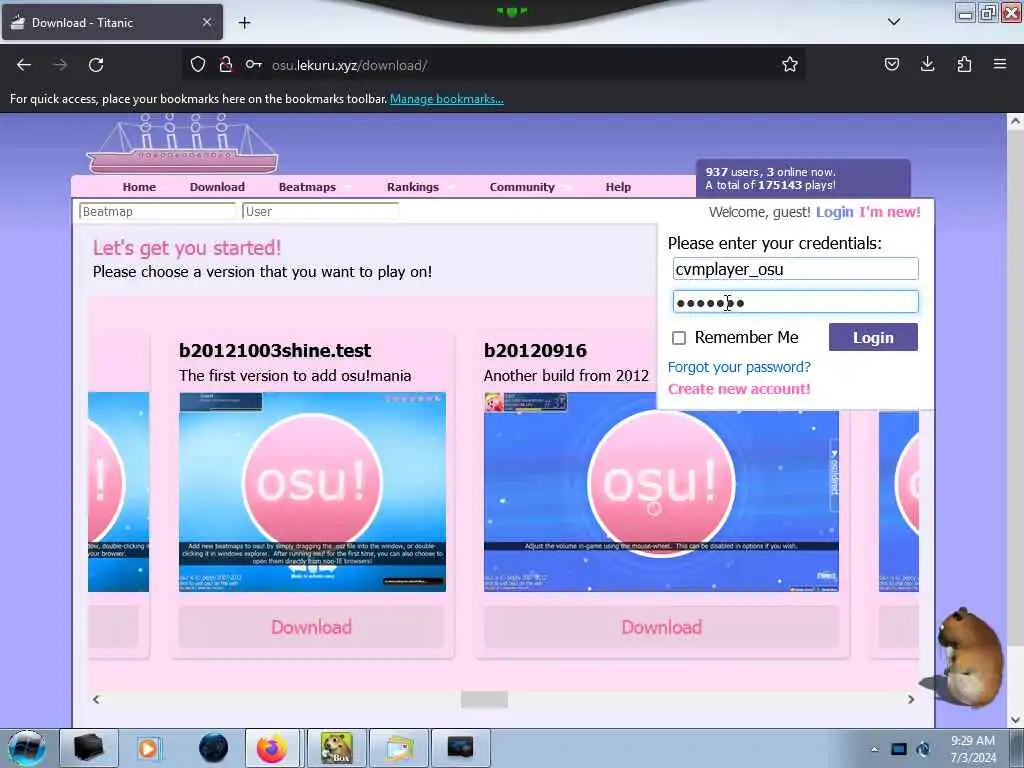This screenshot has width=1024, height=768.
Task: Expand the Community menu
Action: 522,187
